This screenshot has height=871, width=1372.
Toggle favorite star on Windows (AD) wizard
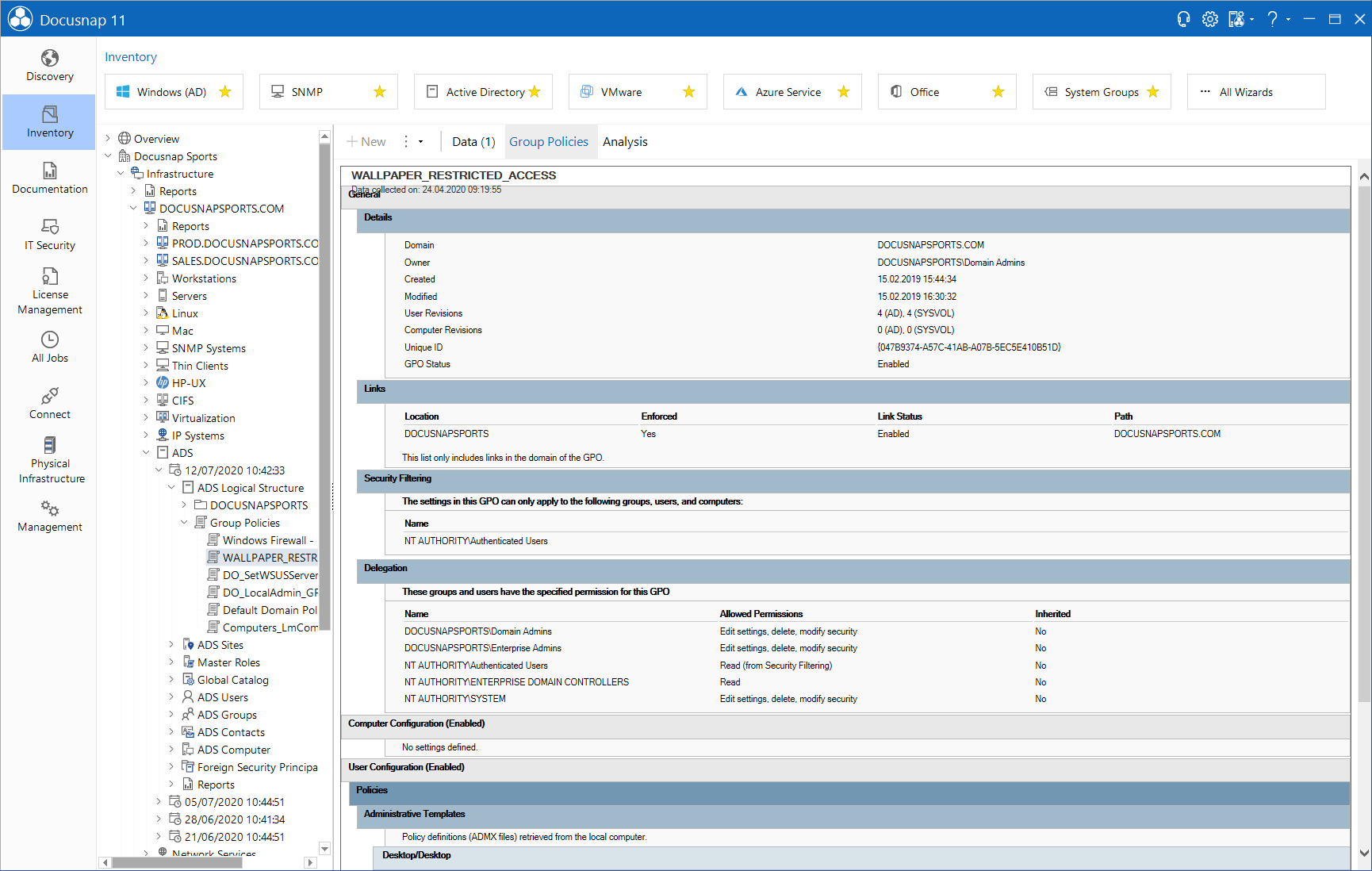click(x=225, y=92)
